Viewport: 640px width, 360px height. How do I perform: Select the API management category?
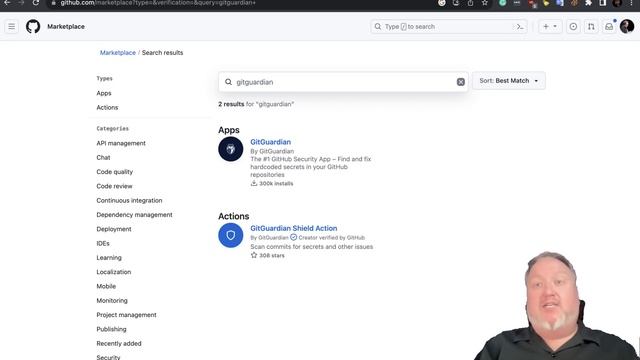[x=121, y=143]
